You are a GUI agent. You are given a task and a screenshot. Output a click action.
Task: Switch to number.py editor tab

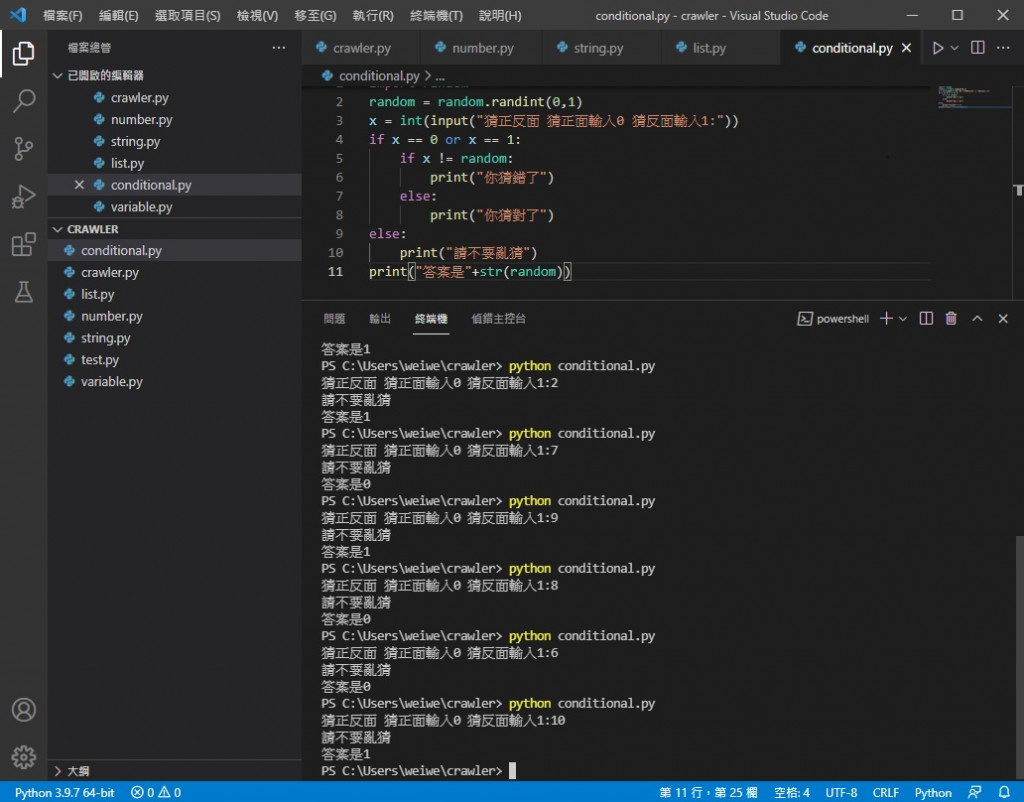[x=482, y=48]
